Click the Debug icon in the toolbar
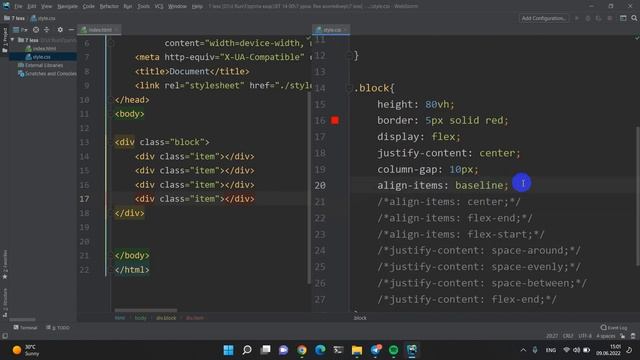The height and width of the screenshot is (360, 640). (588, 18)
